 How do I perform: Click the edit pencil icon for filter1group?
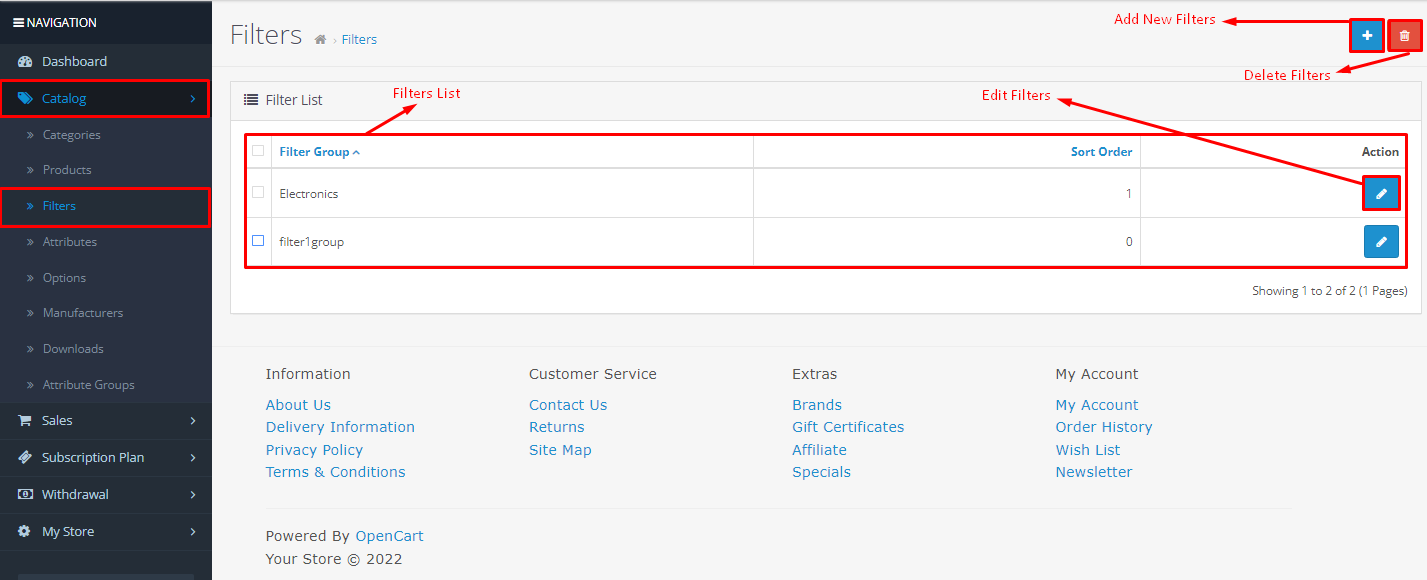(x=1381, y=241)
